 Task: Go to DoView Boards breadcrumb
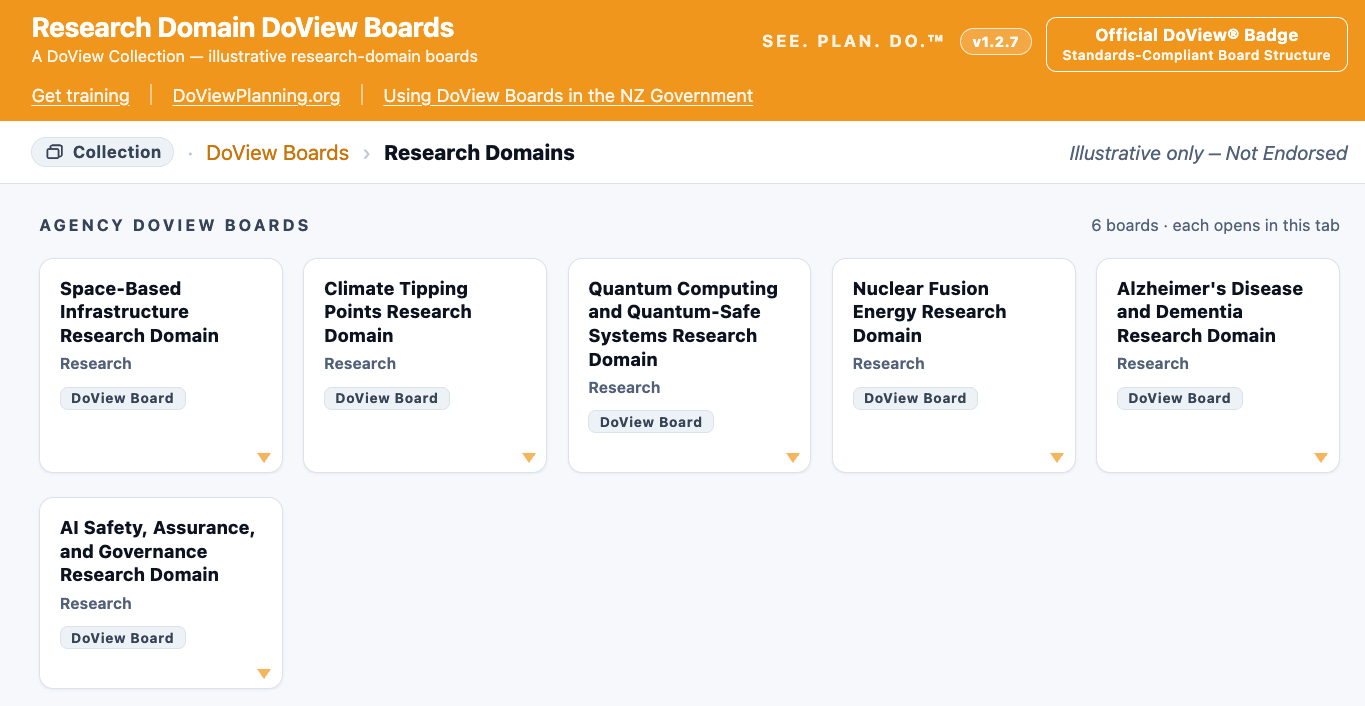pos(278,153)
